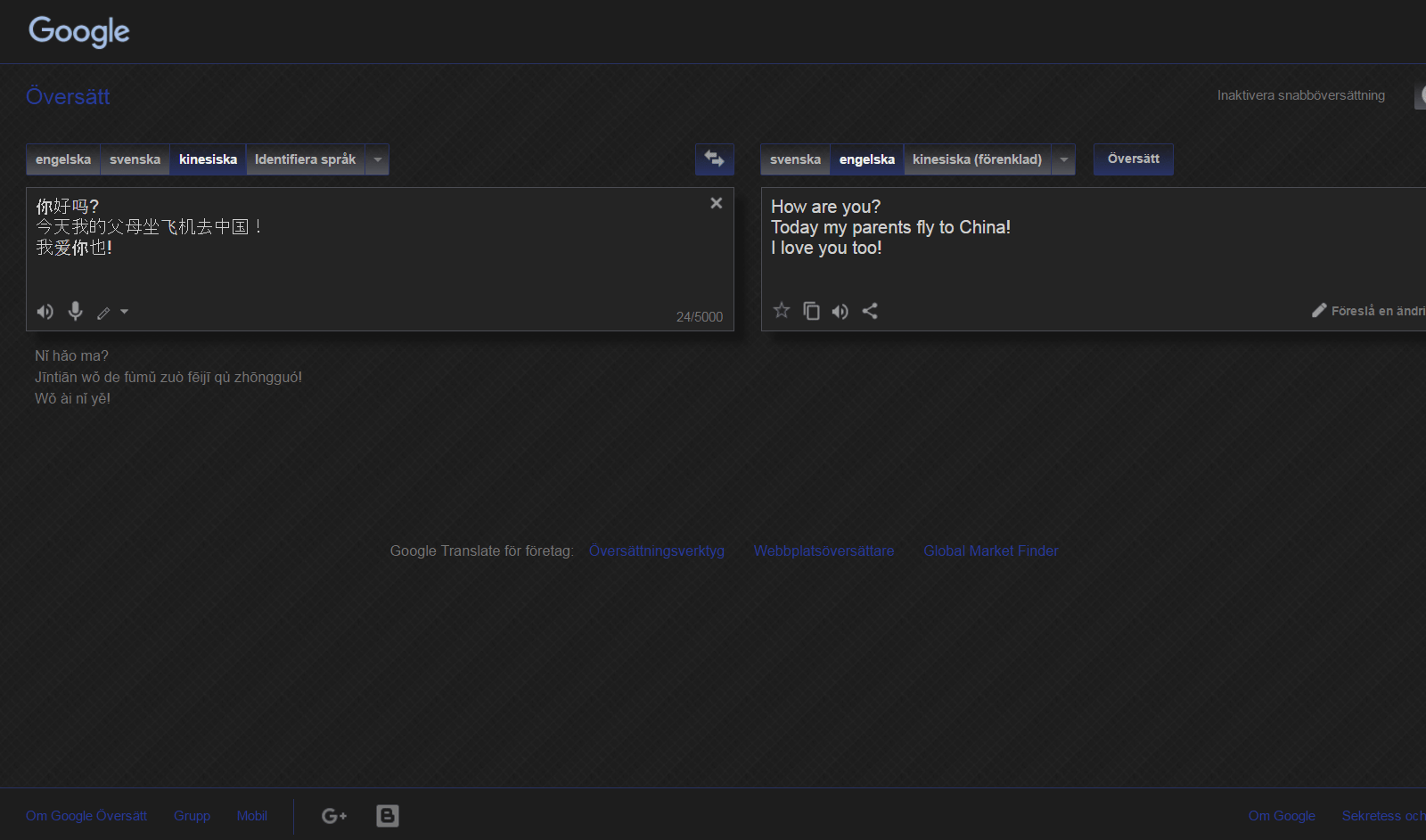This screenshot has width=1426, height=840.
Task: Open the Mobil footer link
Action: point(252,816)
